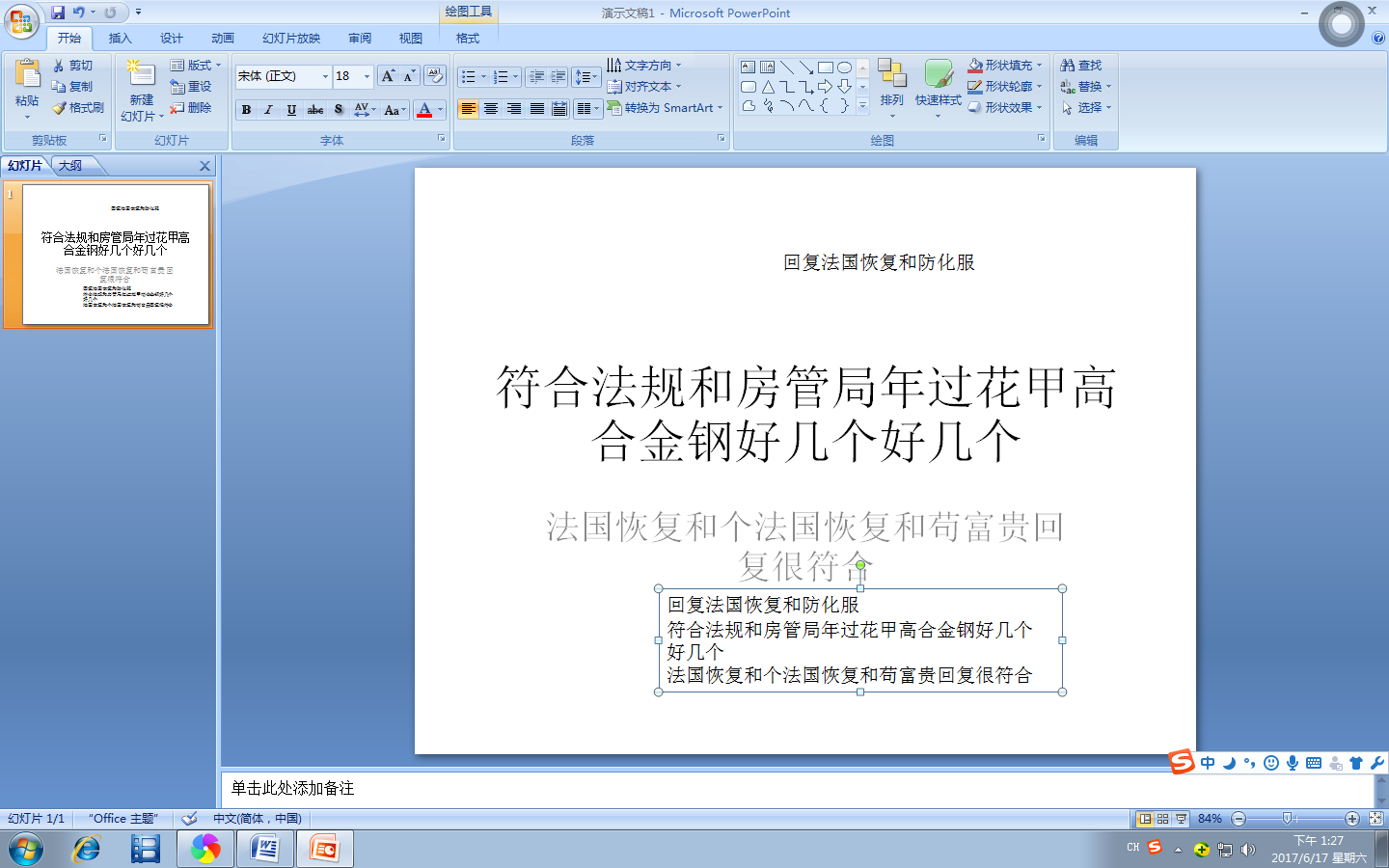Insert a horizontal text box shape
This screenshot has height=868, width=1389.
point(748,68)
